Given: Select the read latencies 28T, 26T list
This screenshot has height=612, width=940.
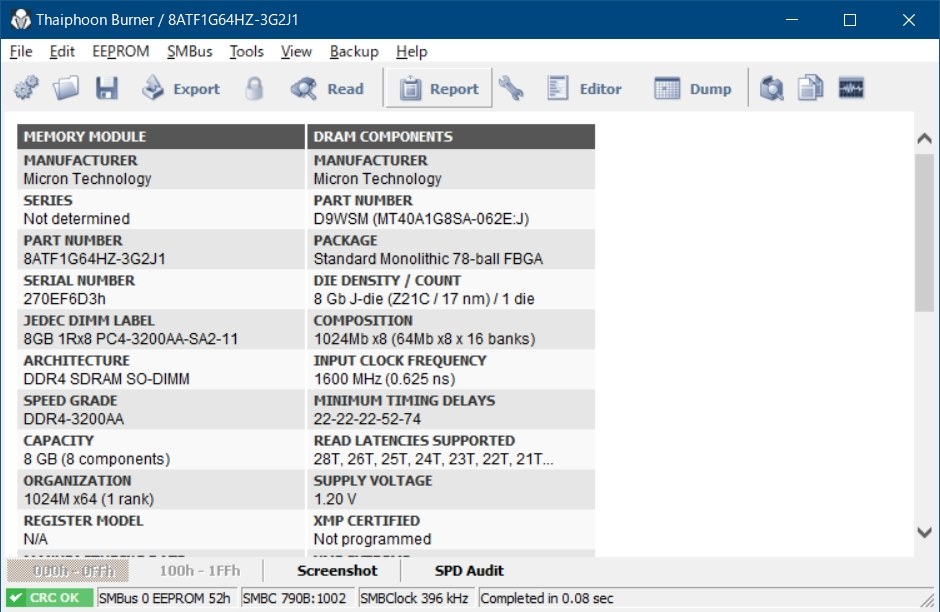Looking at the screenshot, I should coord(433,459).
